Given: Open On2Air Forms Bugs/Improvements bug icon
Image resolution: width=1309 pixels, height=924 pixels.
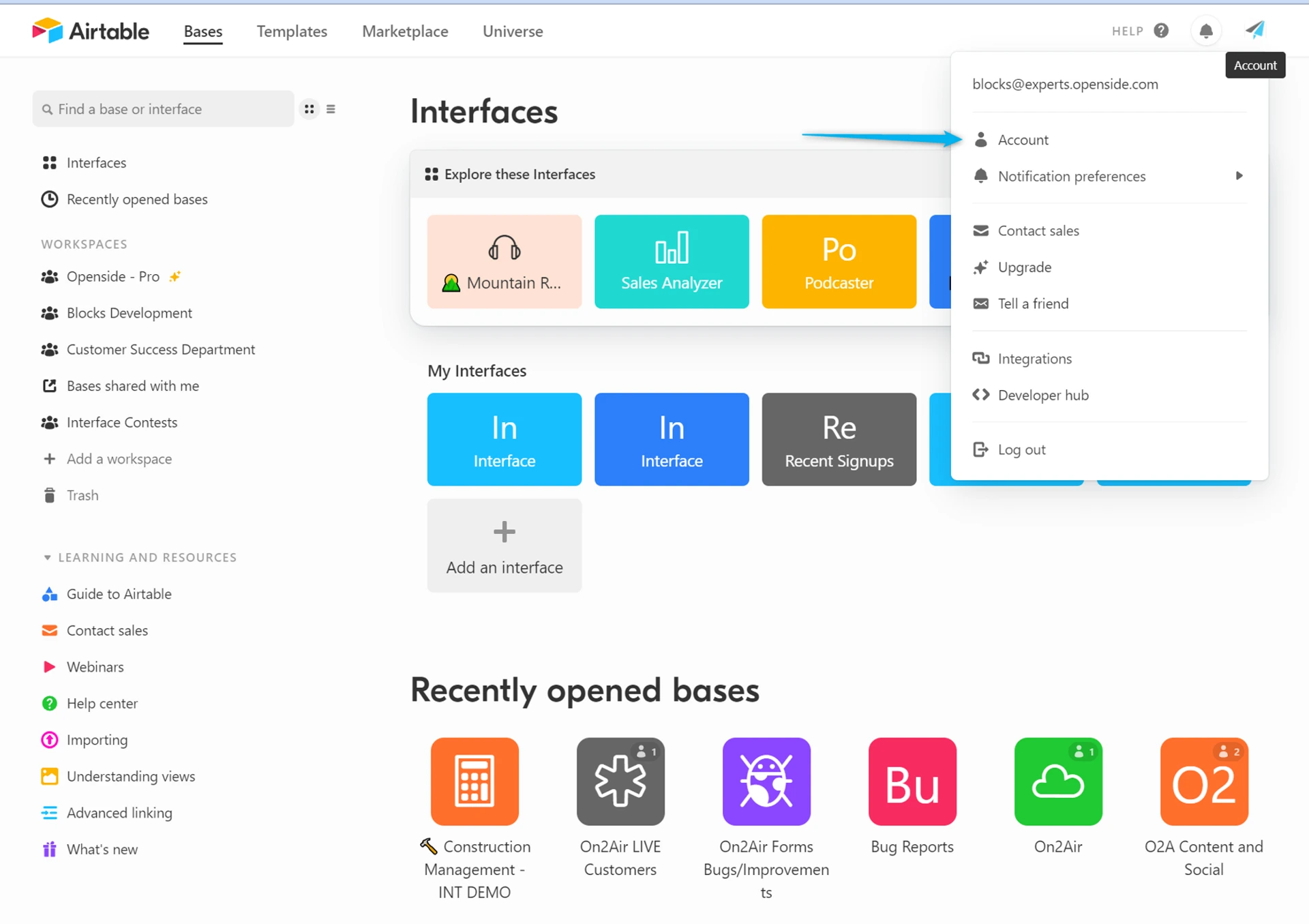Looking at the screenshot, I should click(766, 781).
